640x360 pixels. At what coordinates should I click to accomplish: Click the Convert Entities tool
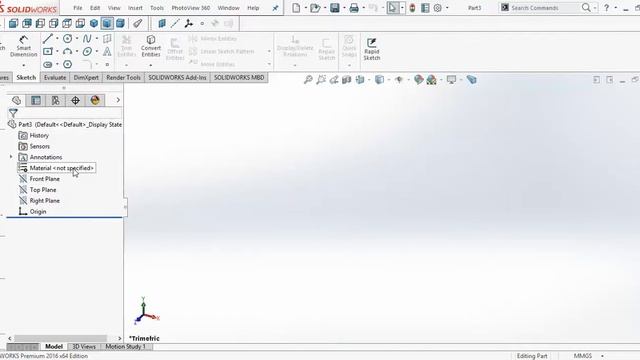pos(151,46)
